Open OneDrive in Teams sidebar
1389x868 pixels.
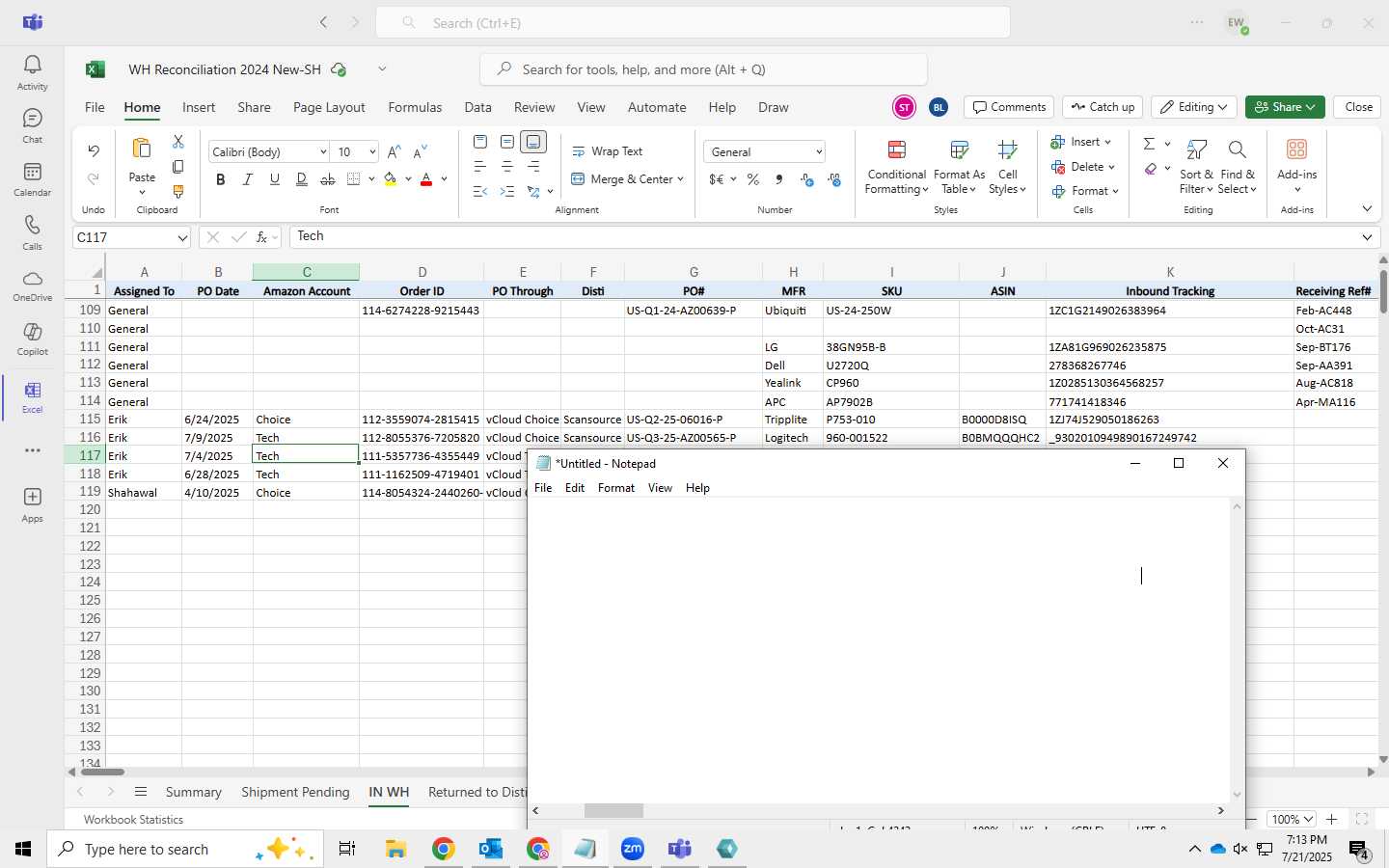[x=32, y=285]
